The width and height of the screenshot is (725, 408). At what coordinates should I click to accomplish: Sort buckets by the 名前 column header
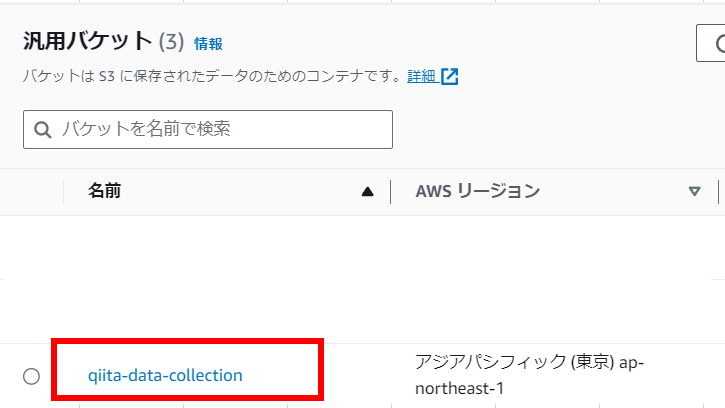[x=104, y=191]
